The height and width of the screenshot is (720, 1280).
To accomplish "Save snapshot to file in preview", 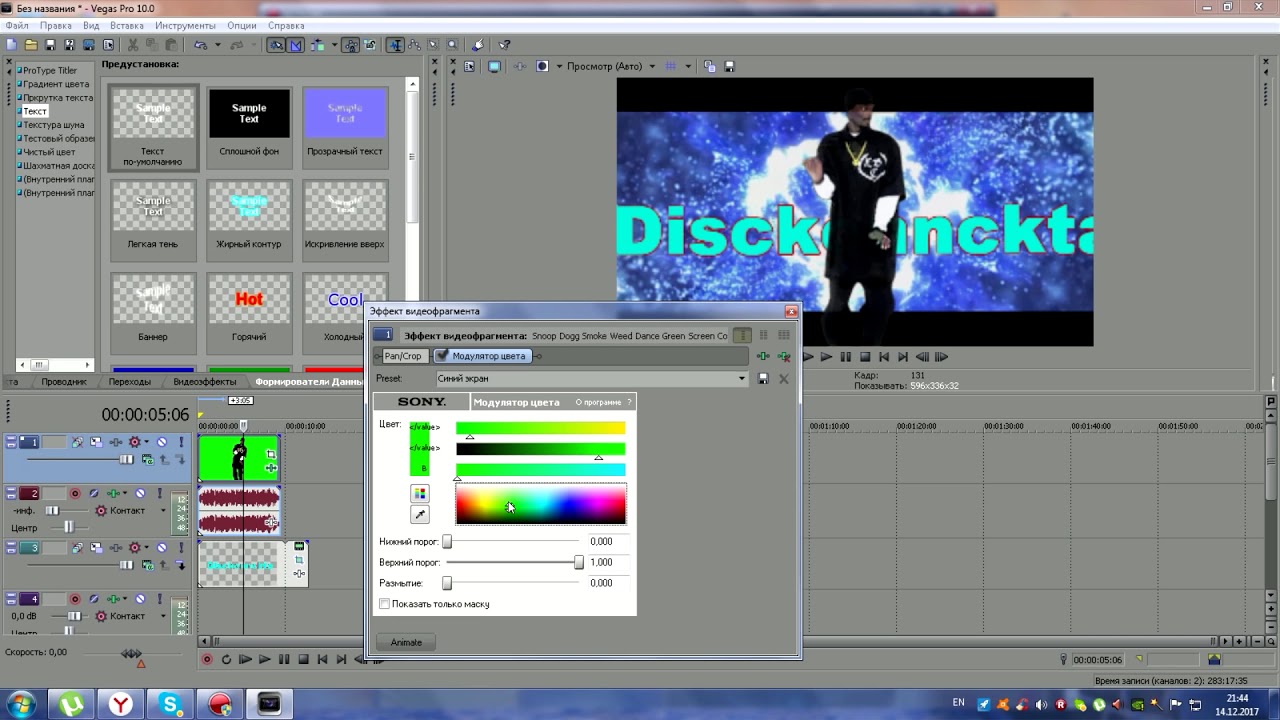I will pos(729,66).
